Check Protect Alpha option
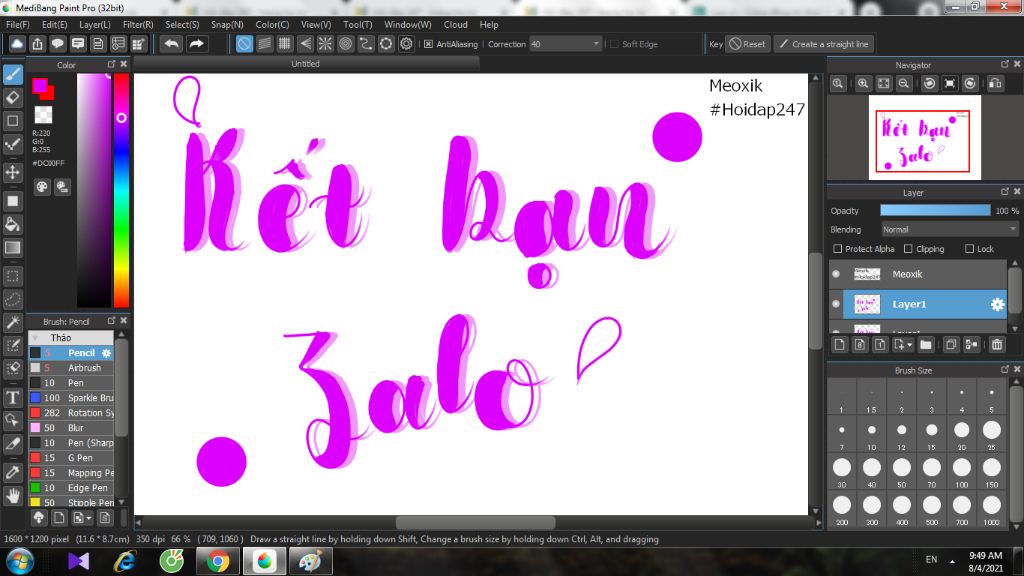Viewport: 1024px width, 576px height. click(838, 249)
